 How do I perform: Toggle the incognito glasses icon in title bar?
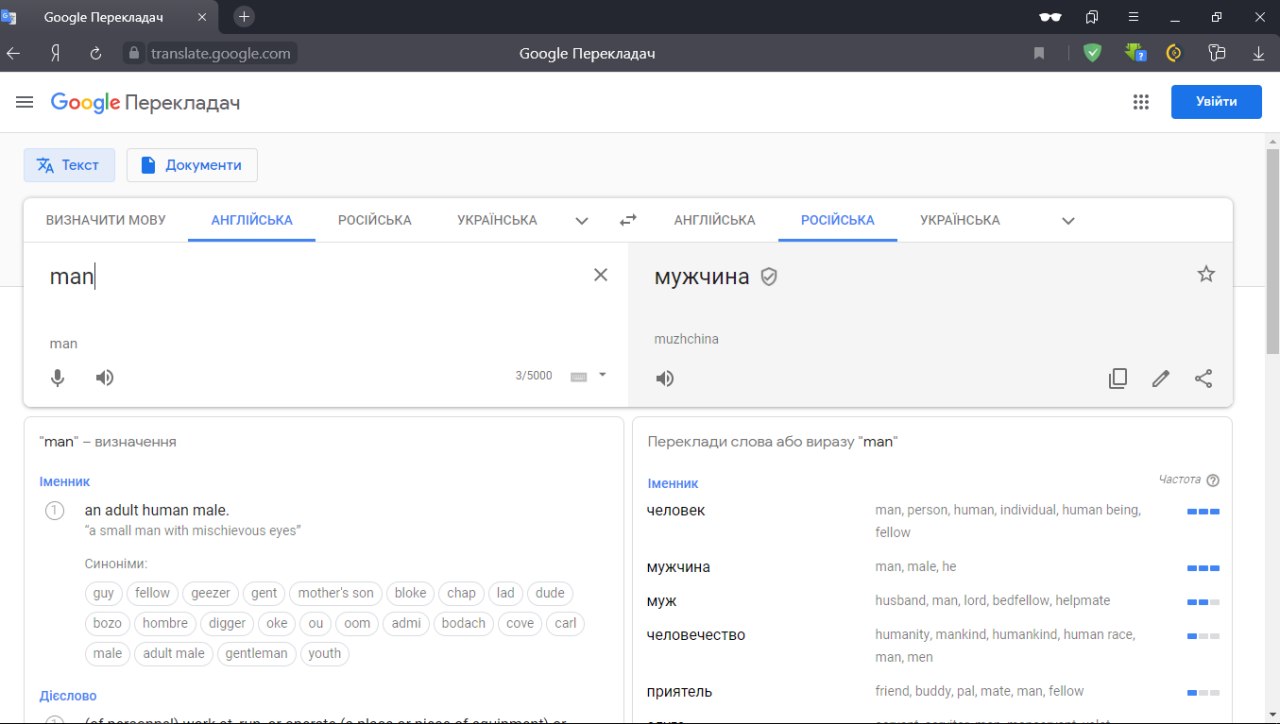click(x=1050, y=17)
